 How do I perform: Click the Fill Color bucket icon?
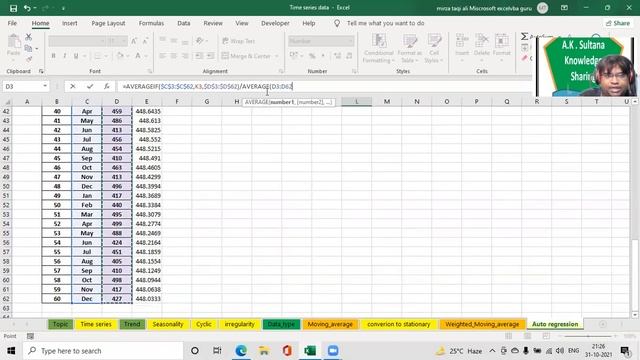120,56
